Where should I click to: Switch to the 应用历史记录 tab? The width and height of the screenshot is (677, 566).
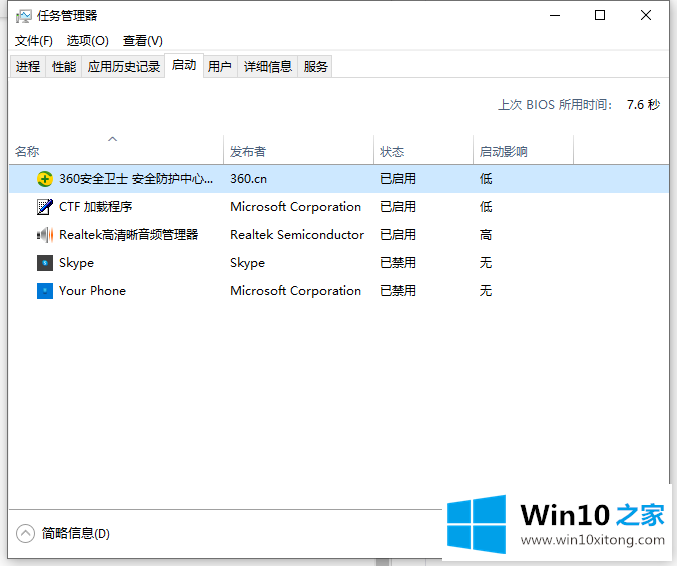(123, 66)
